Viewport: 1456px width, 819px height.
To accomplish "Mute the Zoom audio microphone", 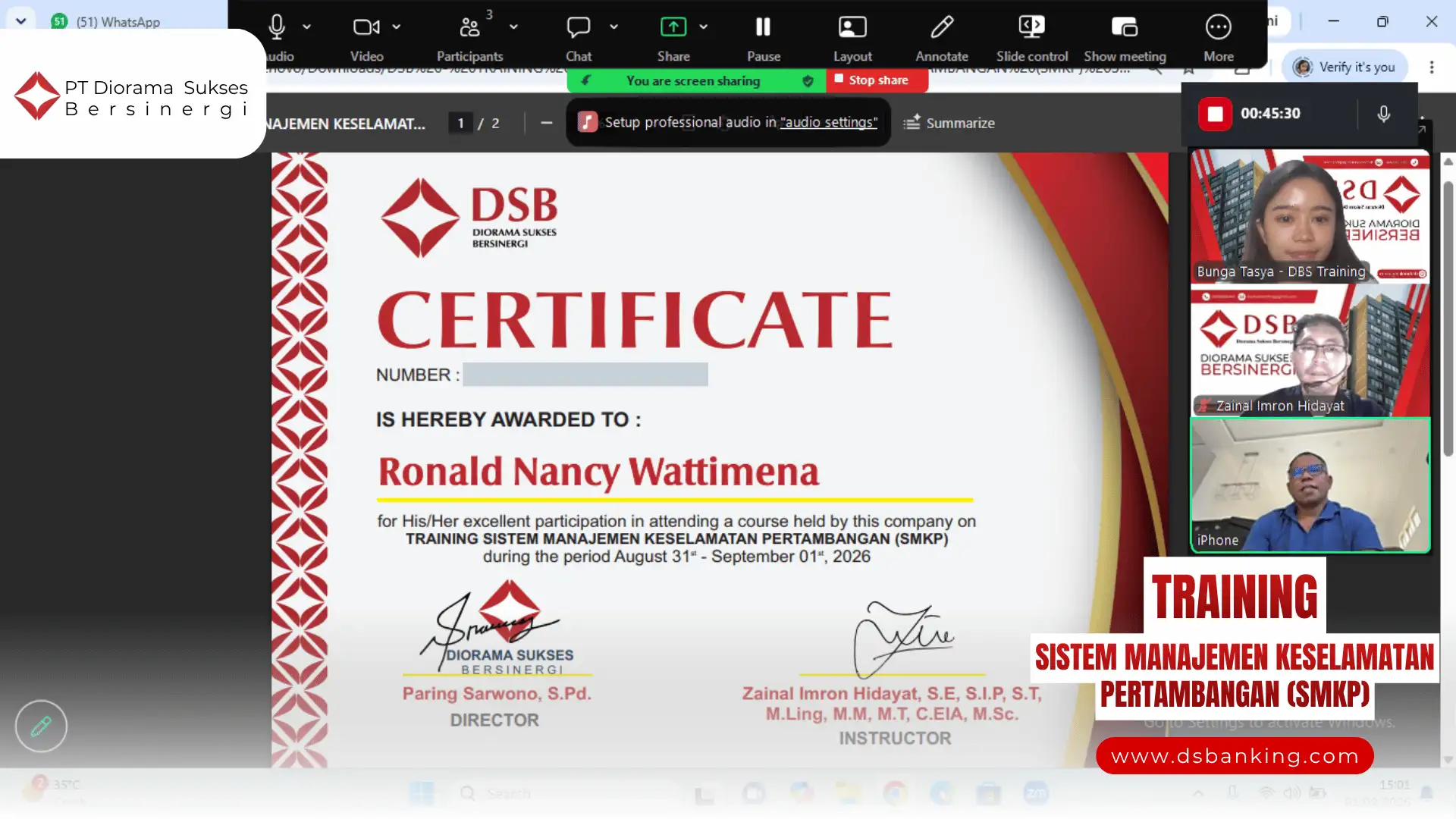I will [x=277, y=27].
